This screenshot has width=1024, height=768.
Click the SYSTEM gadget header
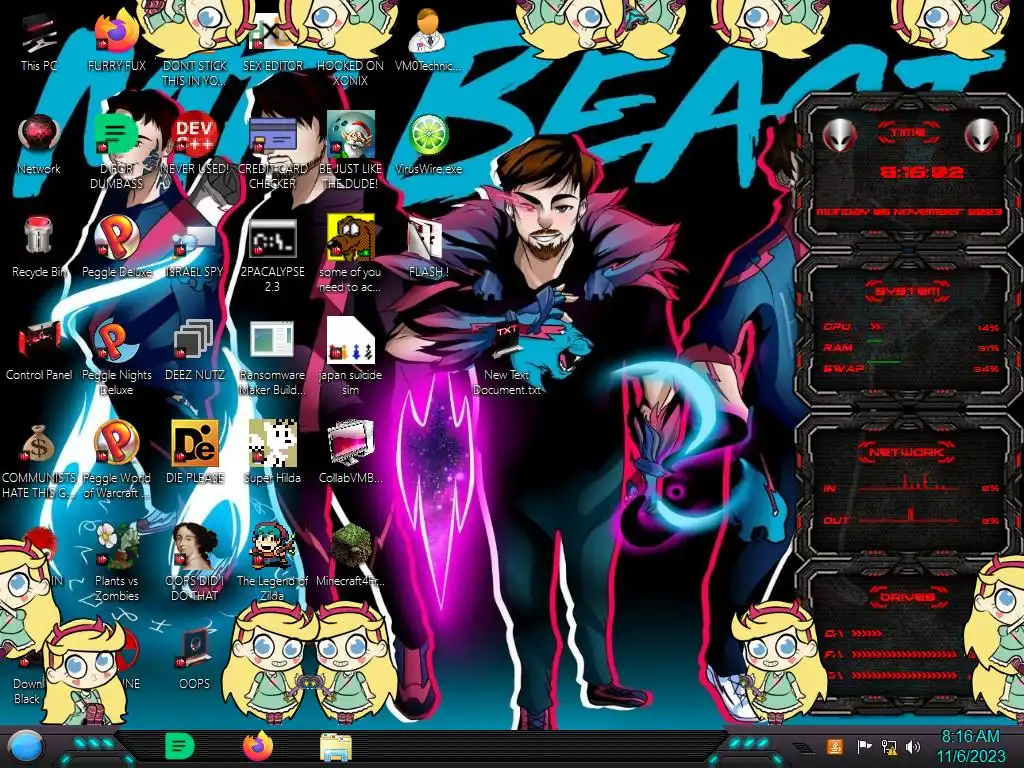(908, 291)
